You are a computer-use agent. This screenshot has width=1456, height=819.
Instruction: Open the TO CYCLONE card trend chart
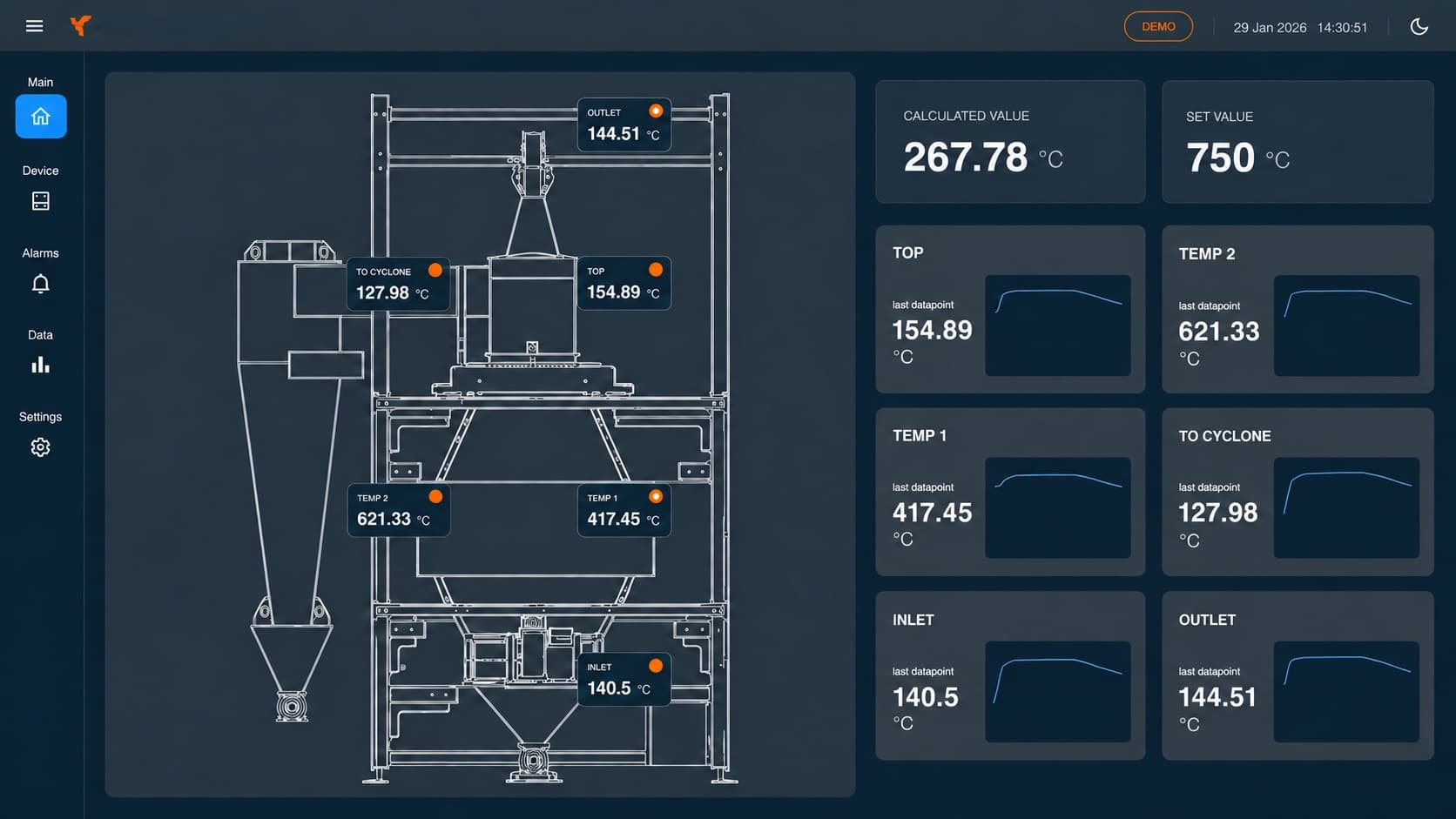[x=1346, y=508]
